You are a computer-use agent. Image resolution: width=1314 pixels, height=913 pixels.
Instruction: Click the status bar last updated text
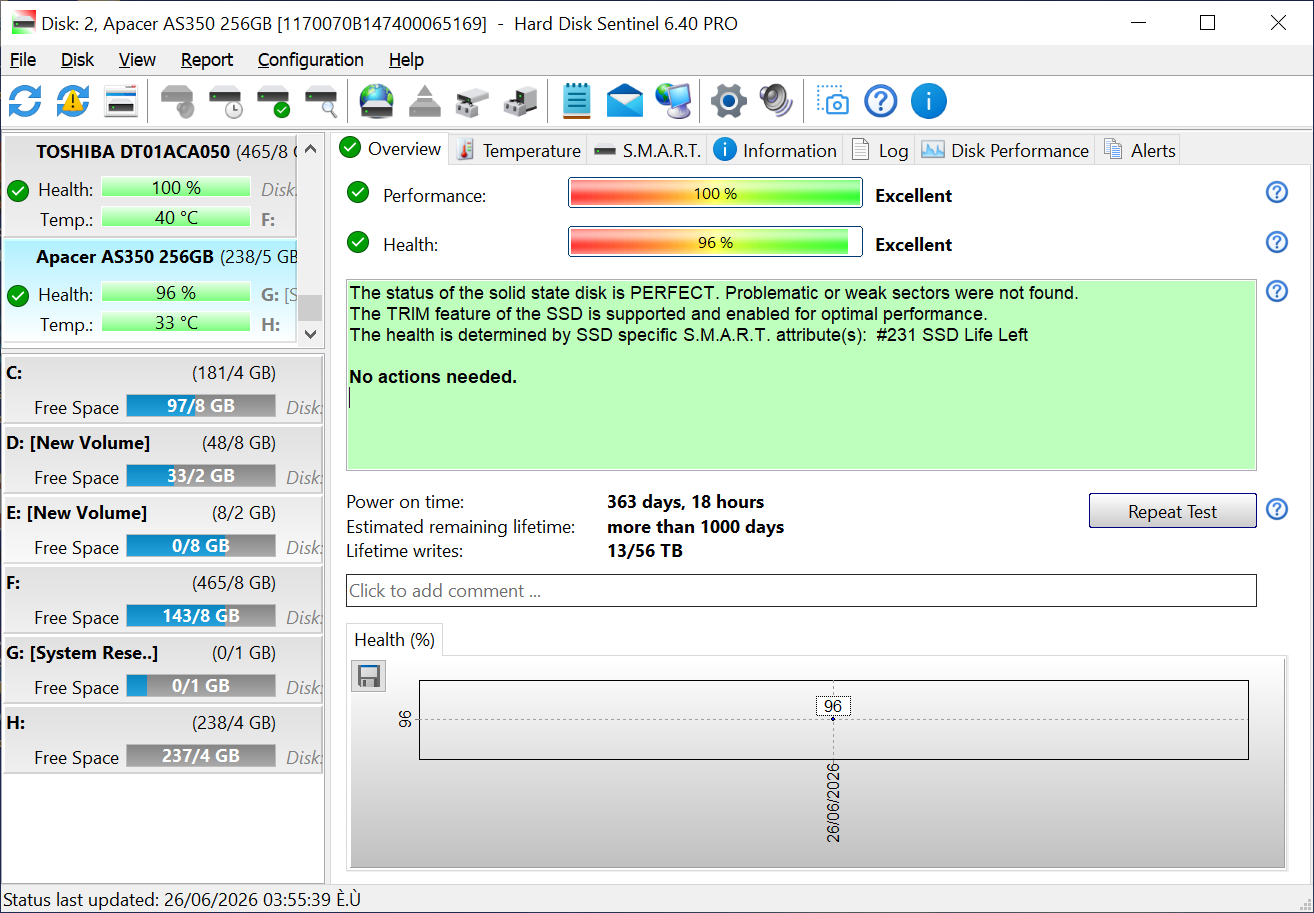(182, 899)
